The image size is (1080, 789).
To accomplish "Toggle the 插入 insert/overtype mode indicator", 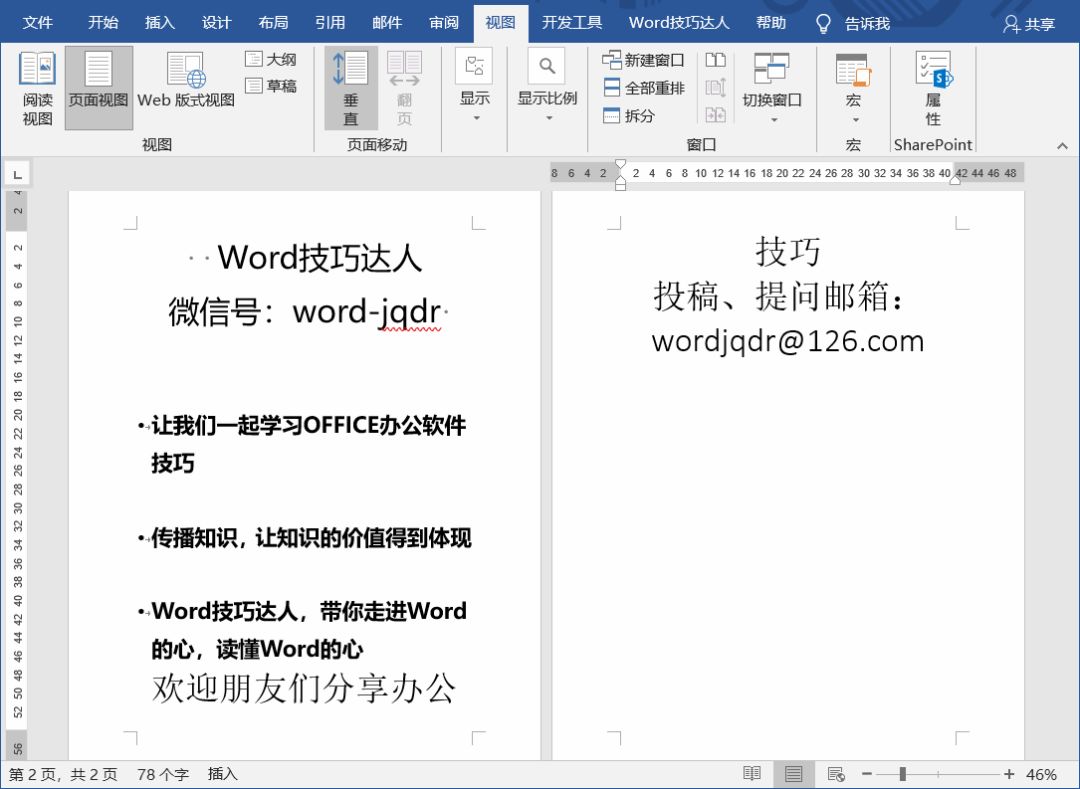I will tap(222, 775).
